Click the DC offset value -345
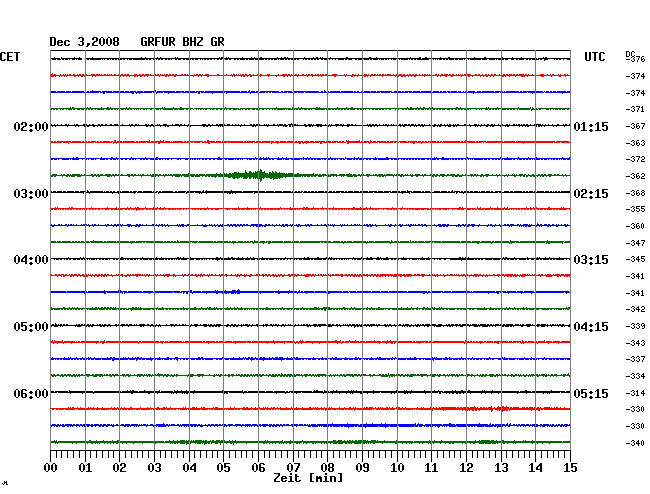 pyautogui.click(x=635, y=259)
